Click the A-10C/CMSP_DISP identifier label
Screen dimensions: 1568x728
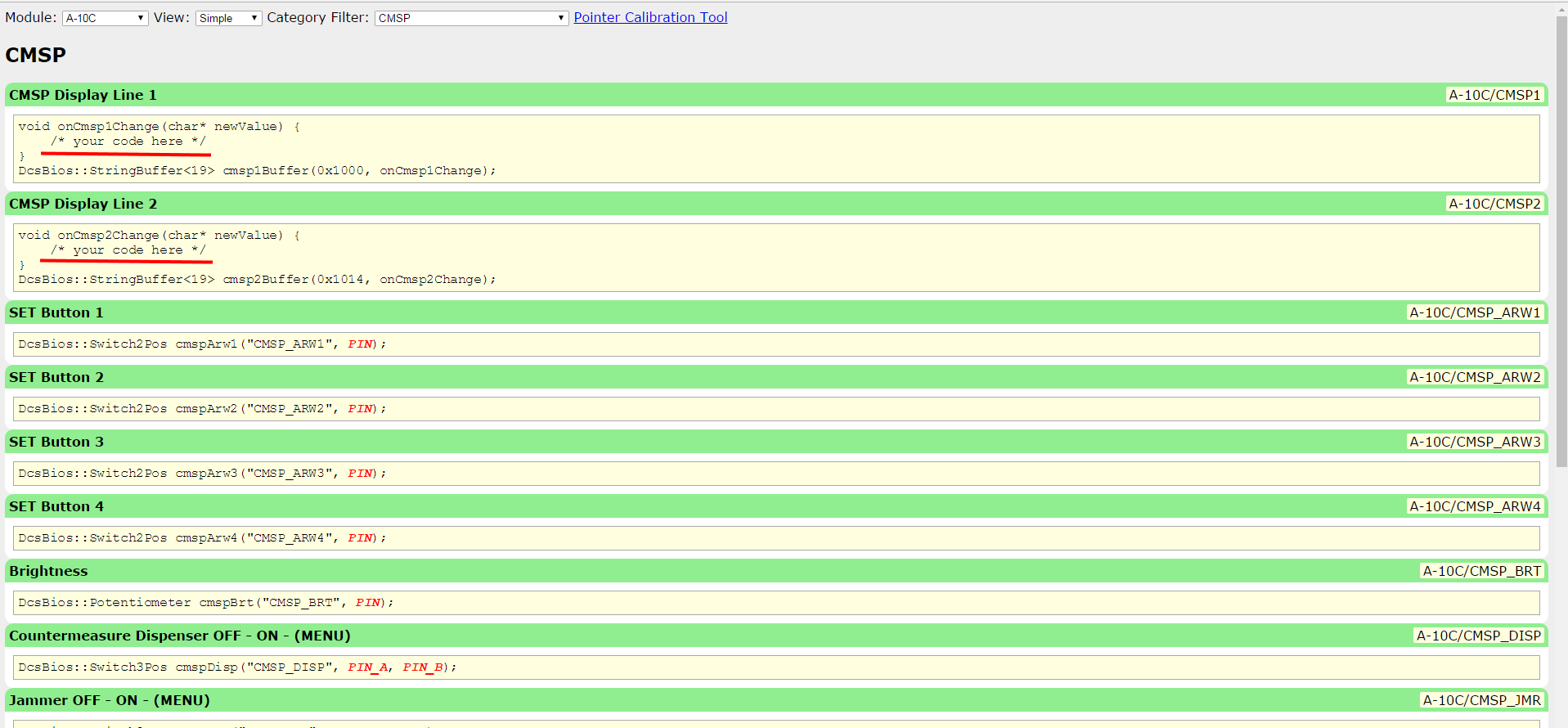(1478, 636)
